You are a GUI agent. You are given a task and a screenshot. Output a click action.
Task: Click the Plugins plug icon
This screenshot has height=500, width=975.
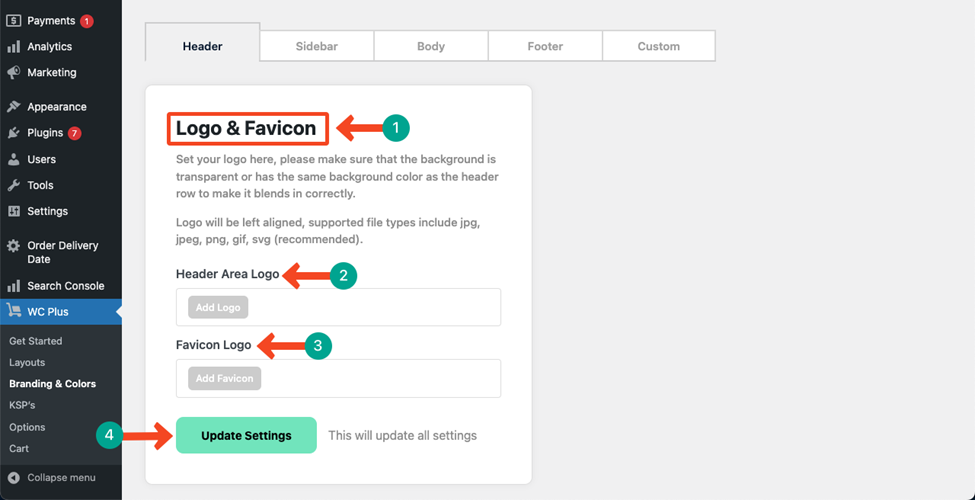pos(14,133)
